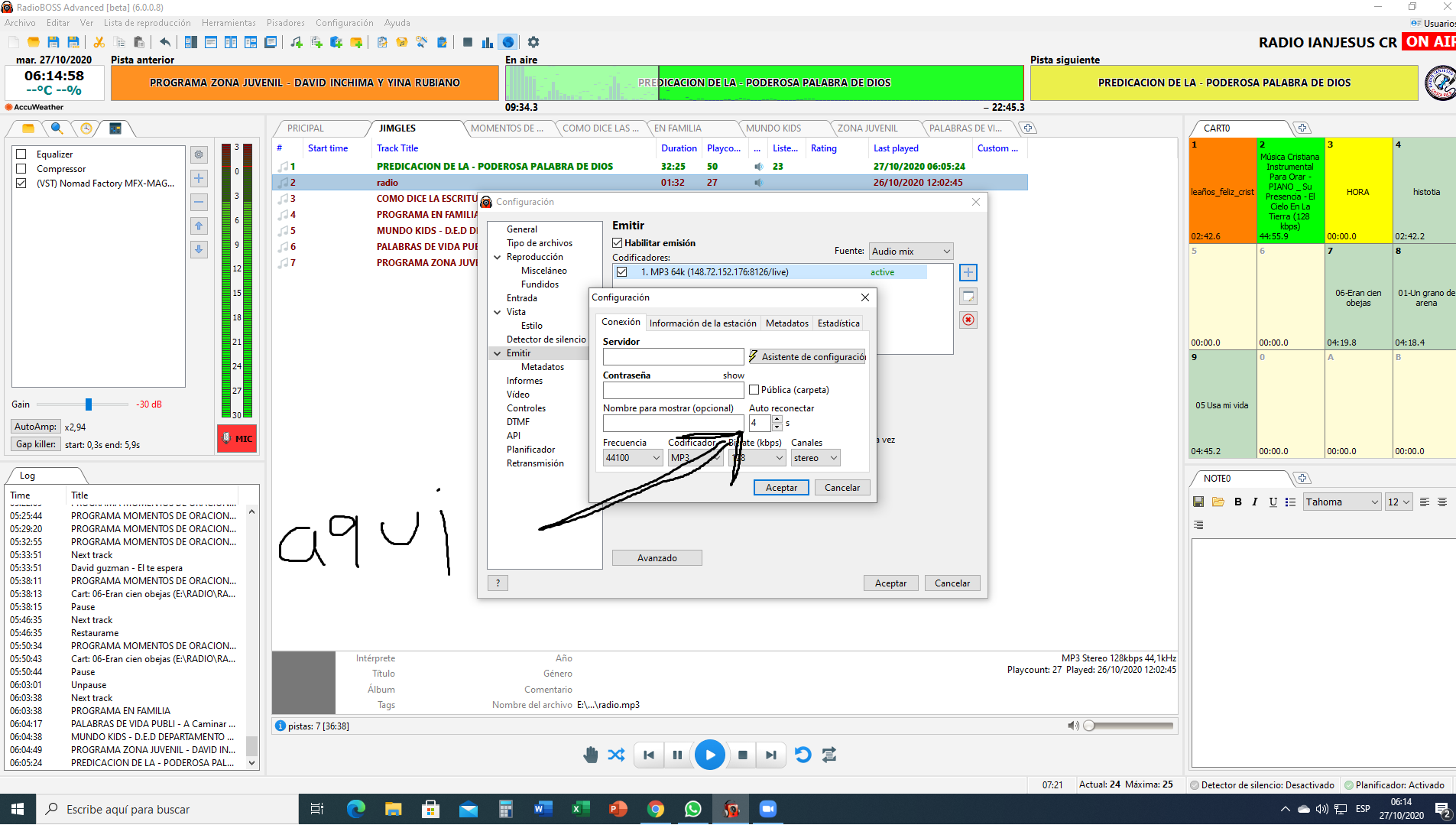Screen dimensions: 1456x825
Task: Open WhatsApp from the taskbar
Action: click(x=692, y=809)
